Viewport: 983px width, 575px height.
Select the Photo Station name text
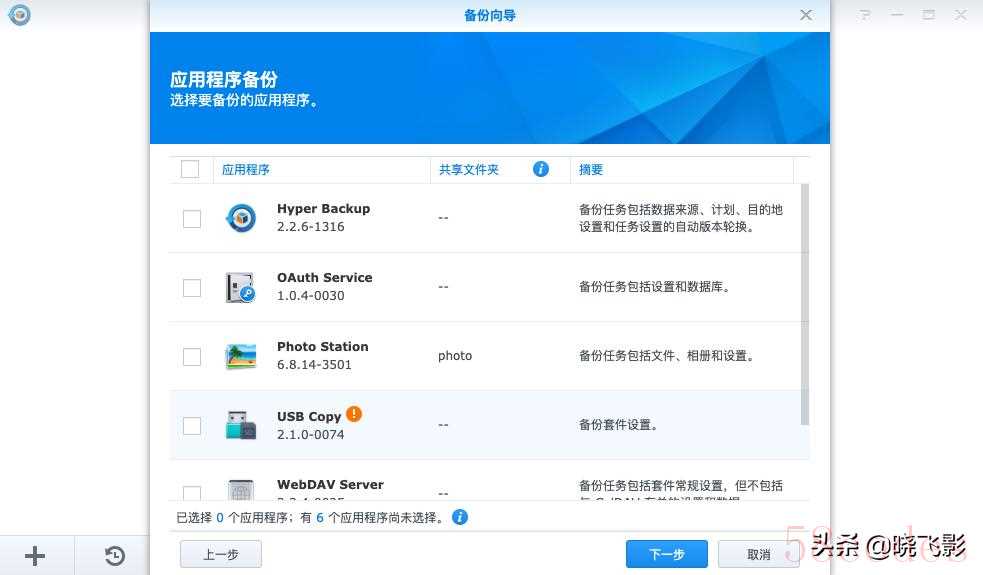[323, 347]
